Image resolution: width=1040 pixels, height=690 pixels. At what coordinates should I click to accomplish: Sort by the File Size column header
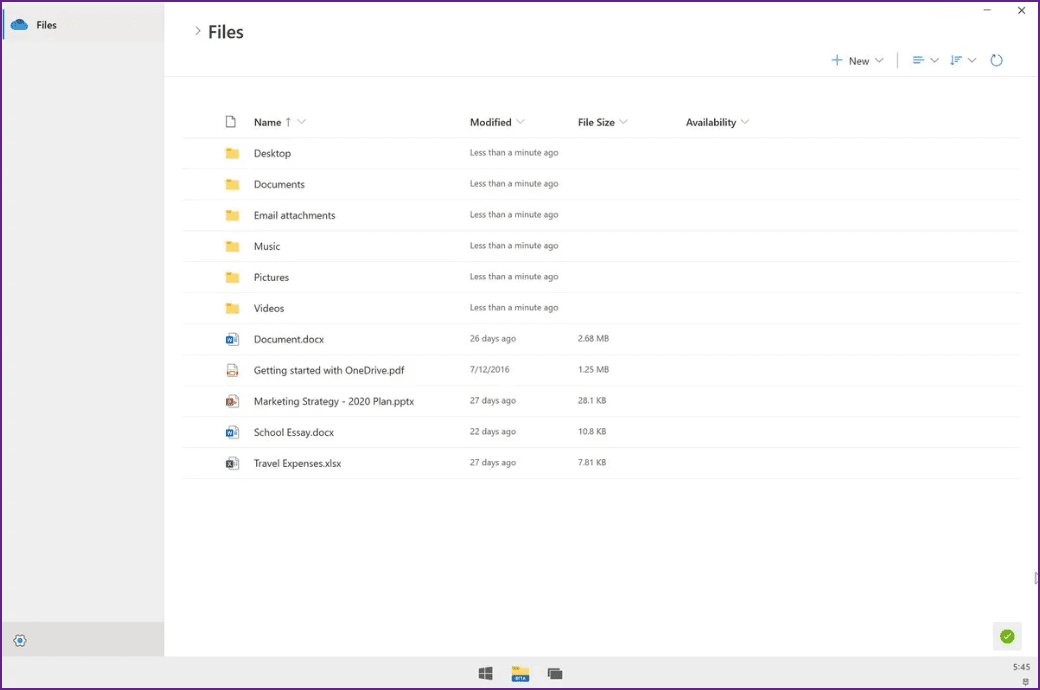tap(596, 122)
